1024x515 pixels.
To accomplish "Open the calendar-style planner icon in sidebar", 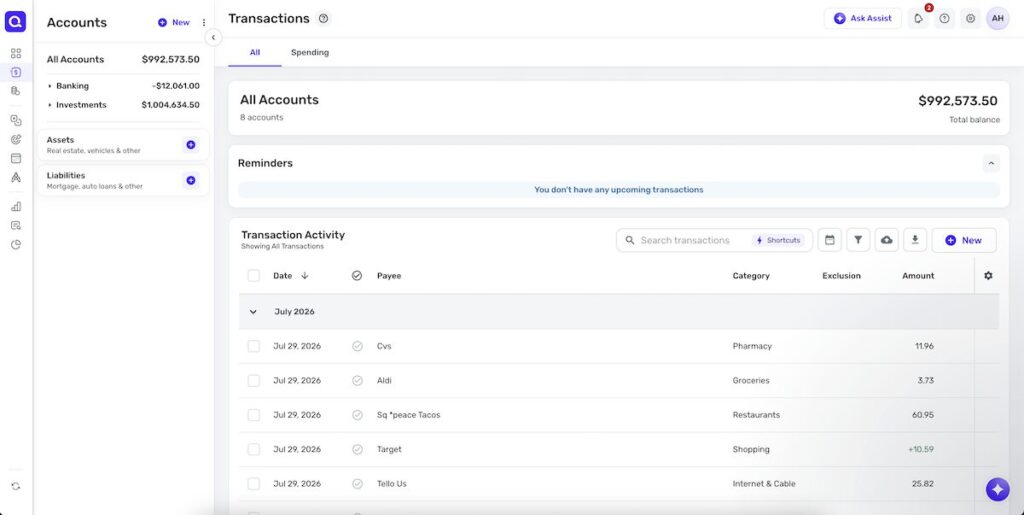I will point(16,158).
